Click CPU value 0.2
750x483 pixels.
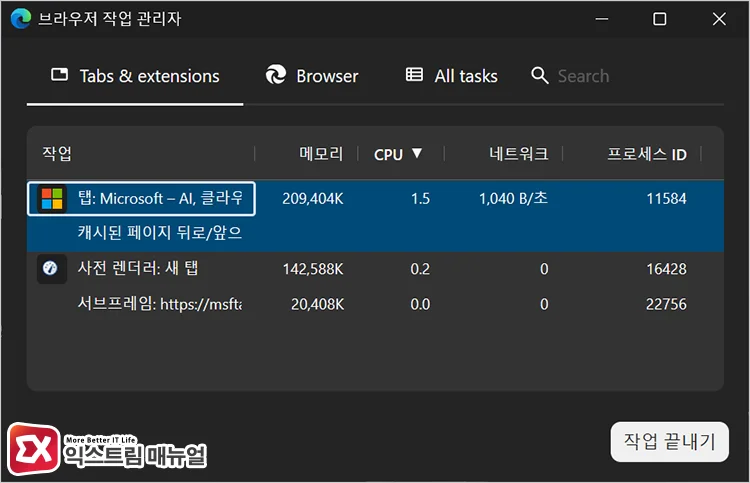[x=420, y=269]
